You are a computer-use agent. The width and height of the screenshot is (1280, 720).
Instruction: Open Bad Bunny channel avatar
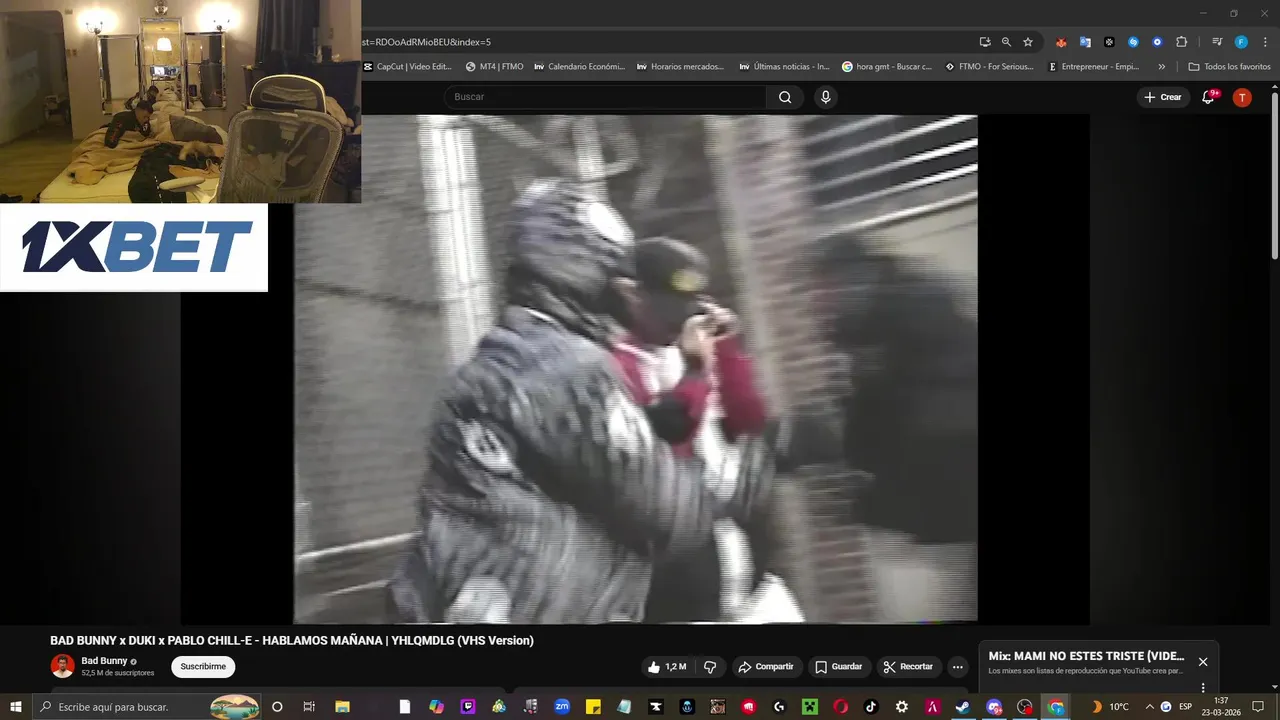[x=63, y=666]
